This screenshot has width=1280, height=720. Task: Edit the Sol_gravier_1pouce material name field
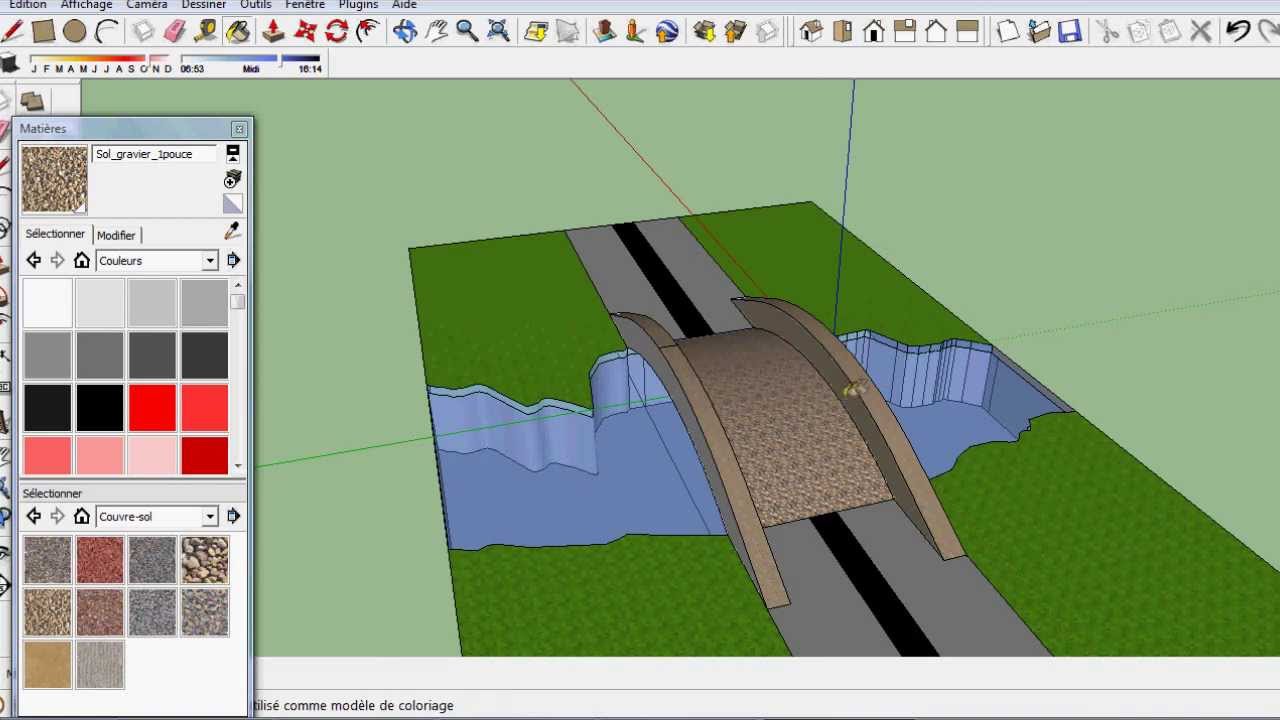tap(155, 154)
